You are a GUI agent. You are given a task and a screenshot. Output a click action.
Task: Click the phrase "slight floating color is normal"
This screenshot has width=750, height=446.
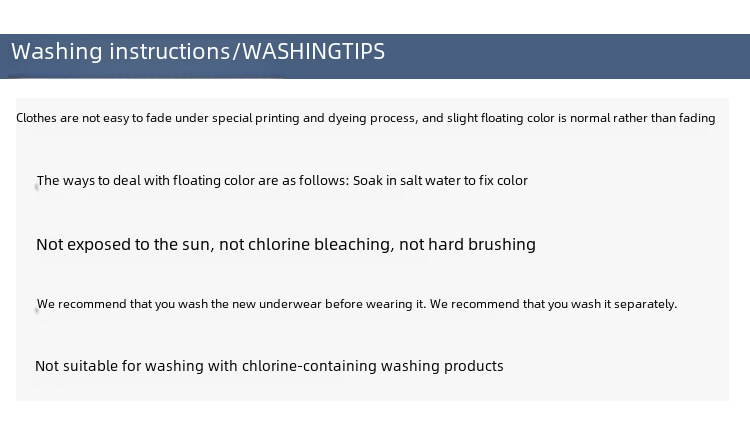pos(529,118)
